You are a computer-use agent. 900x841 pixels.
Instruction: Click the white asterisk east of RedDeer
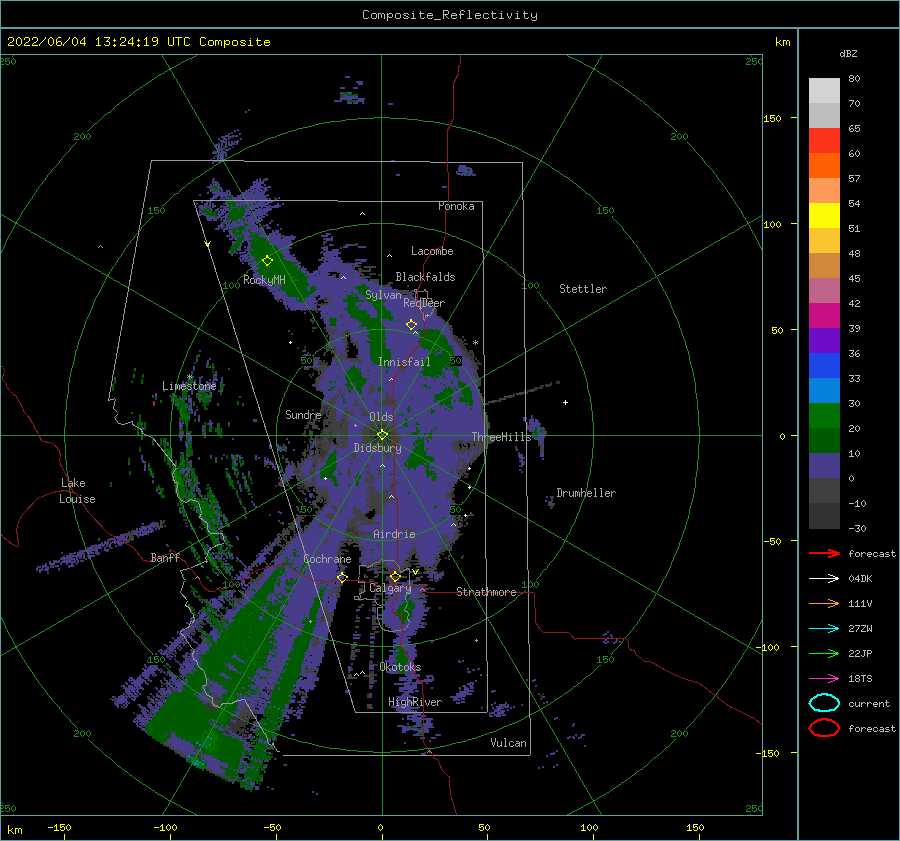[x=475, y=343]
